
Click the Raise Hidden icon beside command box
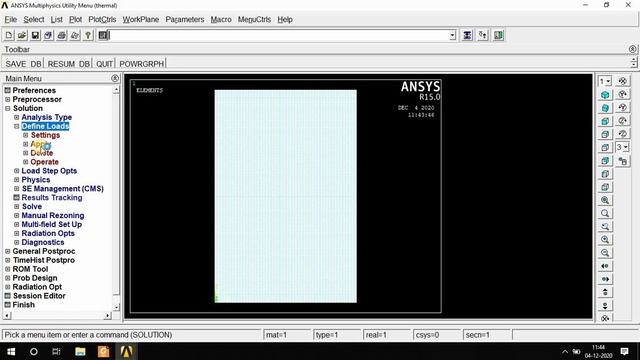coord(467,36)
